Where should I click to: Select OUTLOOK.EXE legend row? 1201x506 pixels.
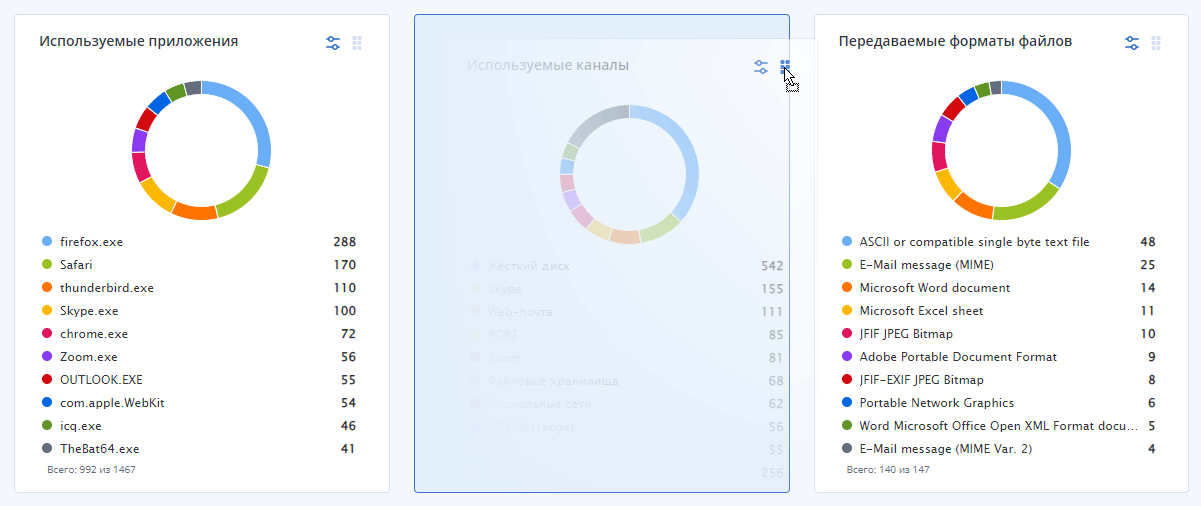click(199, 380)
